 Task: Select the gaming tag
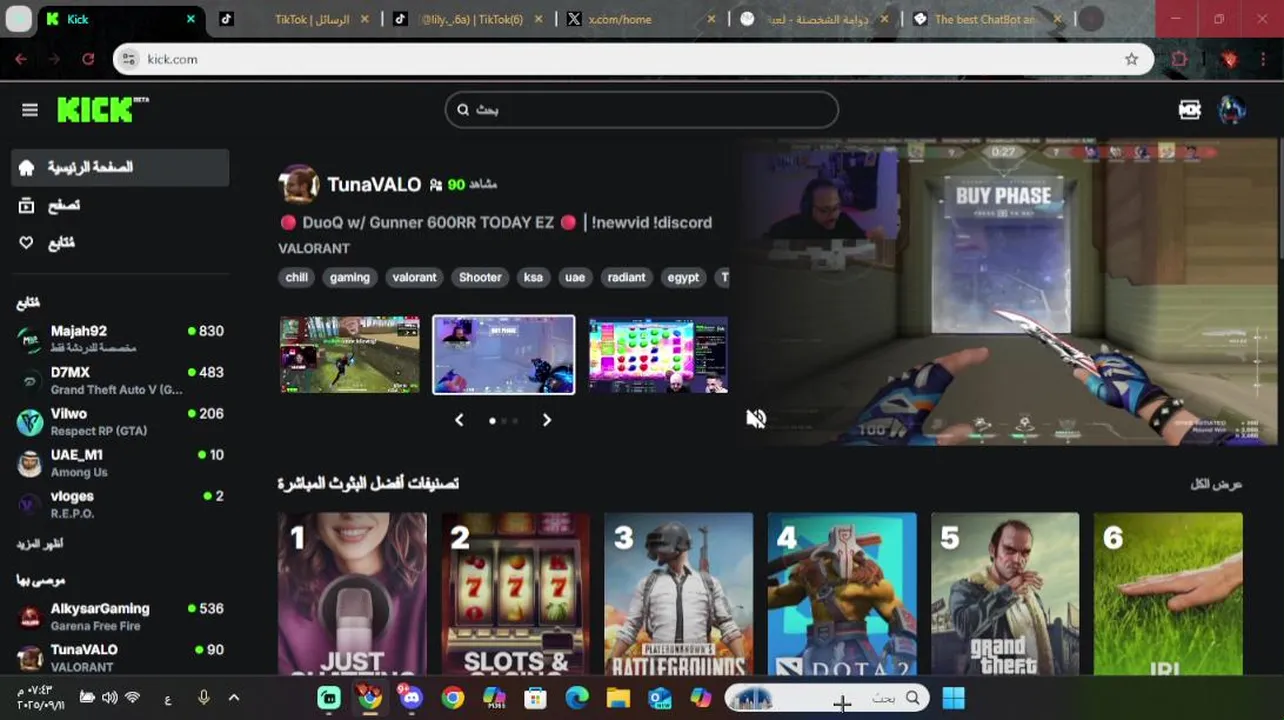point(350,277)
